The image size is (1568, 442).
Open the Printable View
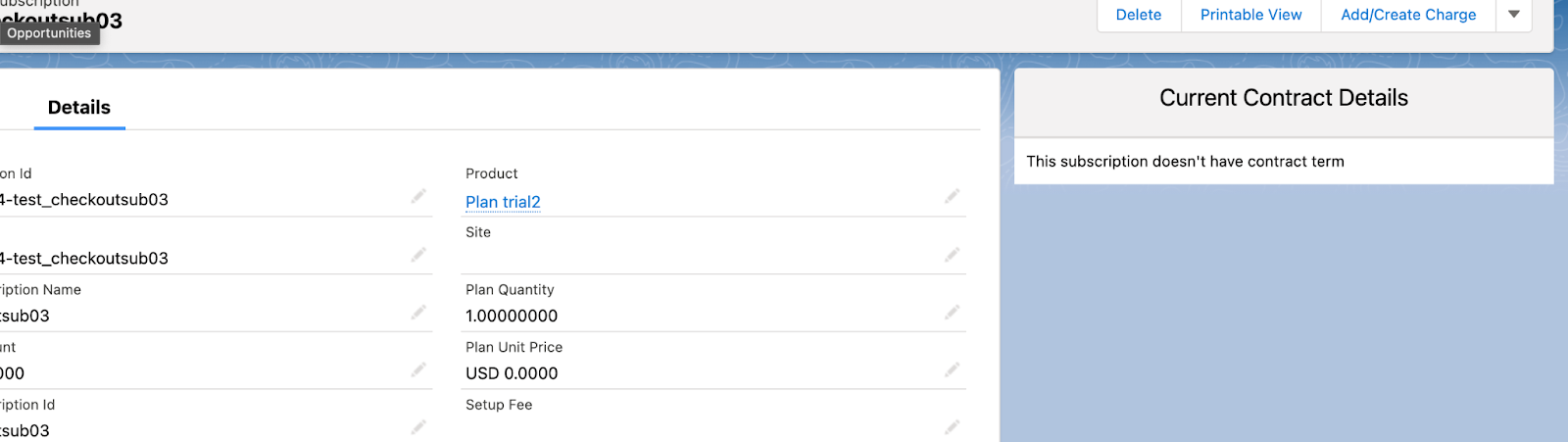click(1250, 15)
